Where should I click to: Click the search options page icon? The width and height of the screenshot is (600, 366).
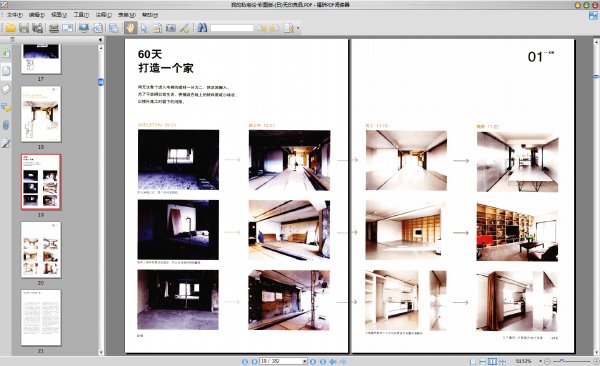[x=289, y=28]
